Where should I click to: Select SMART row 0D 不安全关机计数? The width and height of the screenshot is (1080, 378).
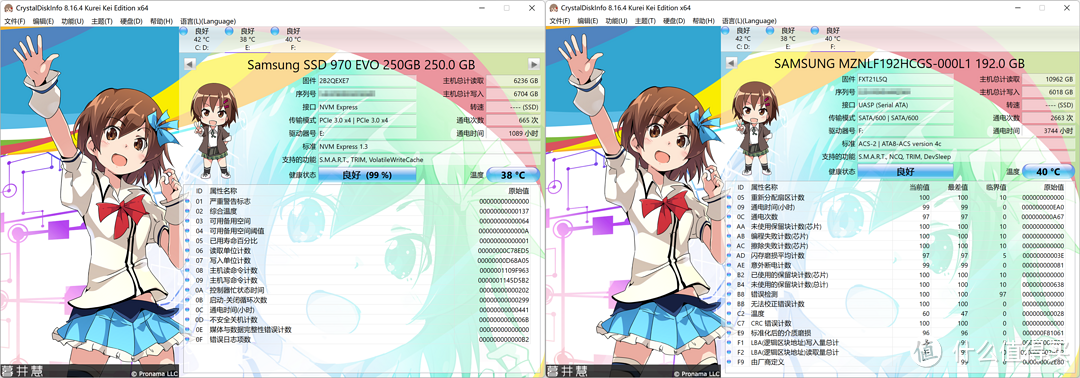click(x=361, y=320)
